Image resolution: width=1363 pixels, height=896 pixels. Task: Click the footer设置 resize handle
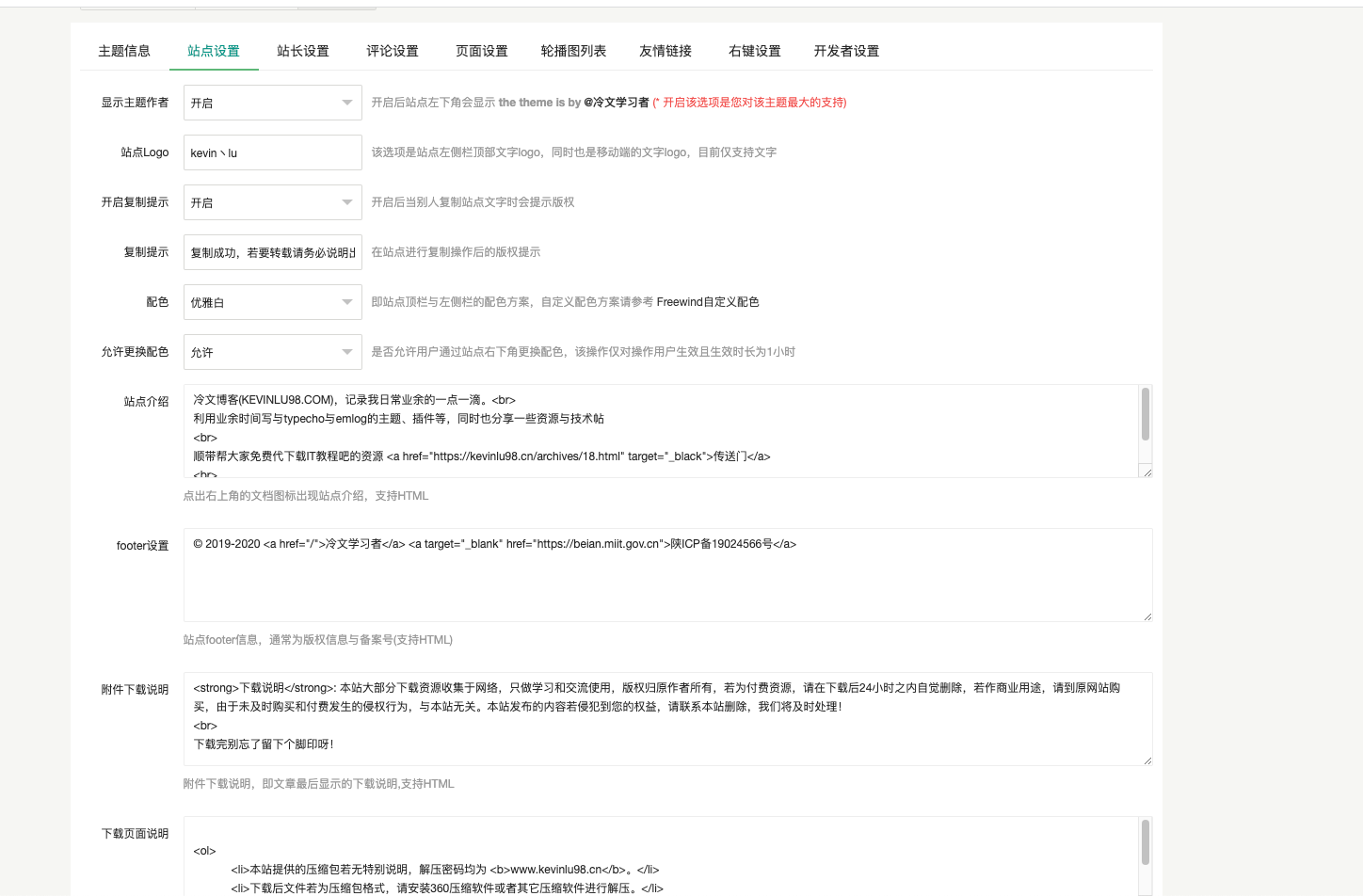click(1147, 616)
